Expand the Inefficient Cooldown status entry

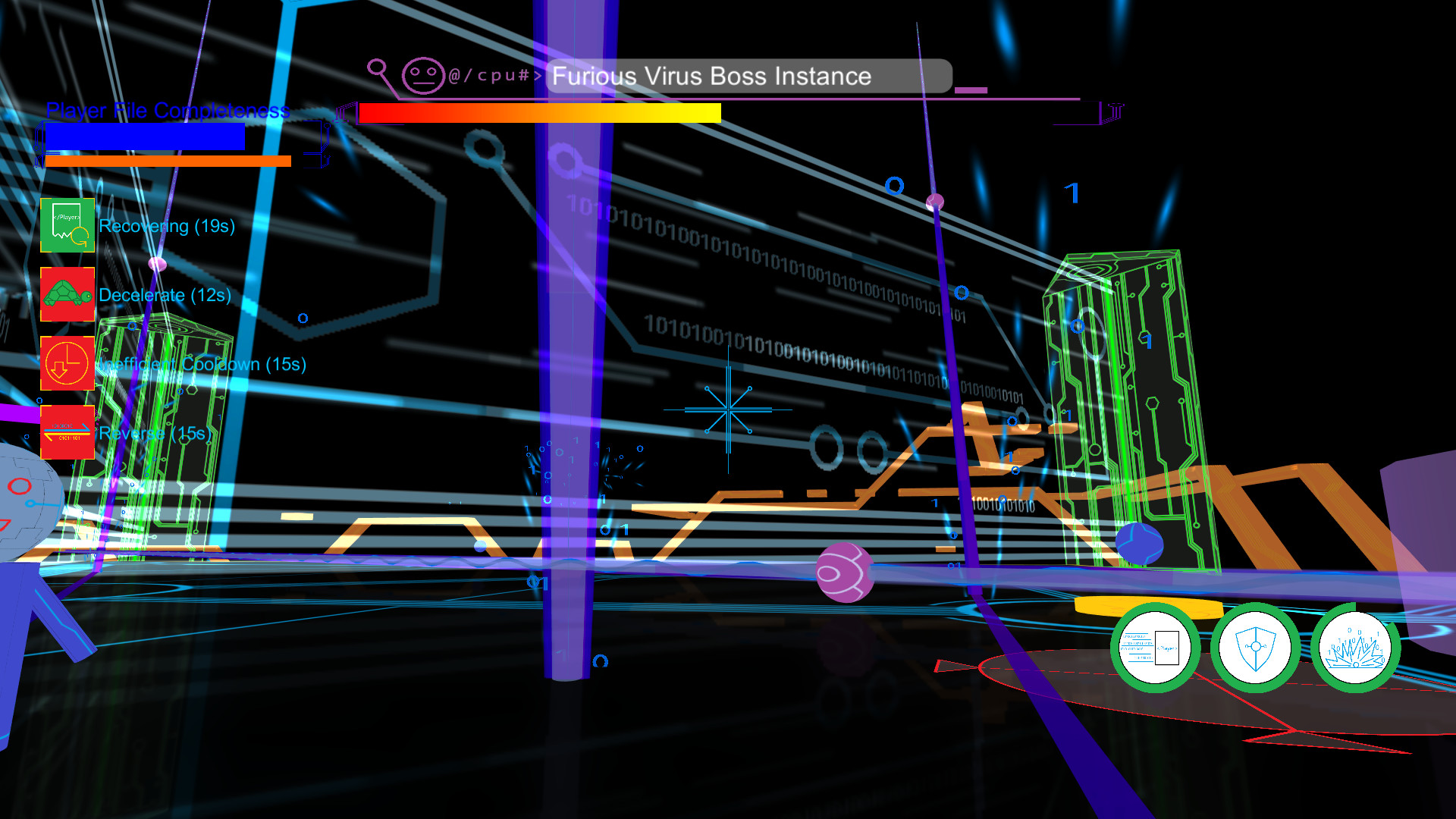[x=202, y=364]
